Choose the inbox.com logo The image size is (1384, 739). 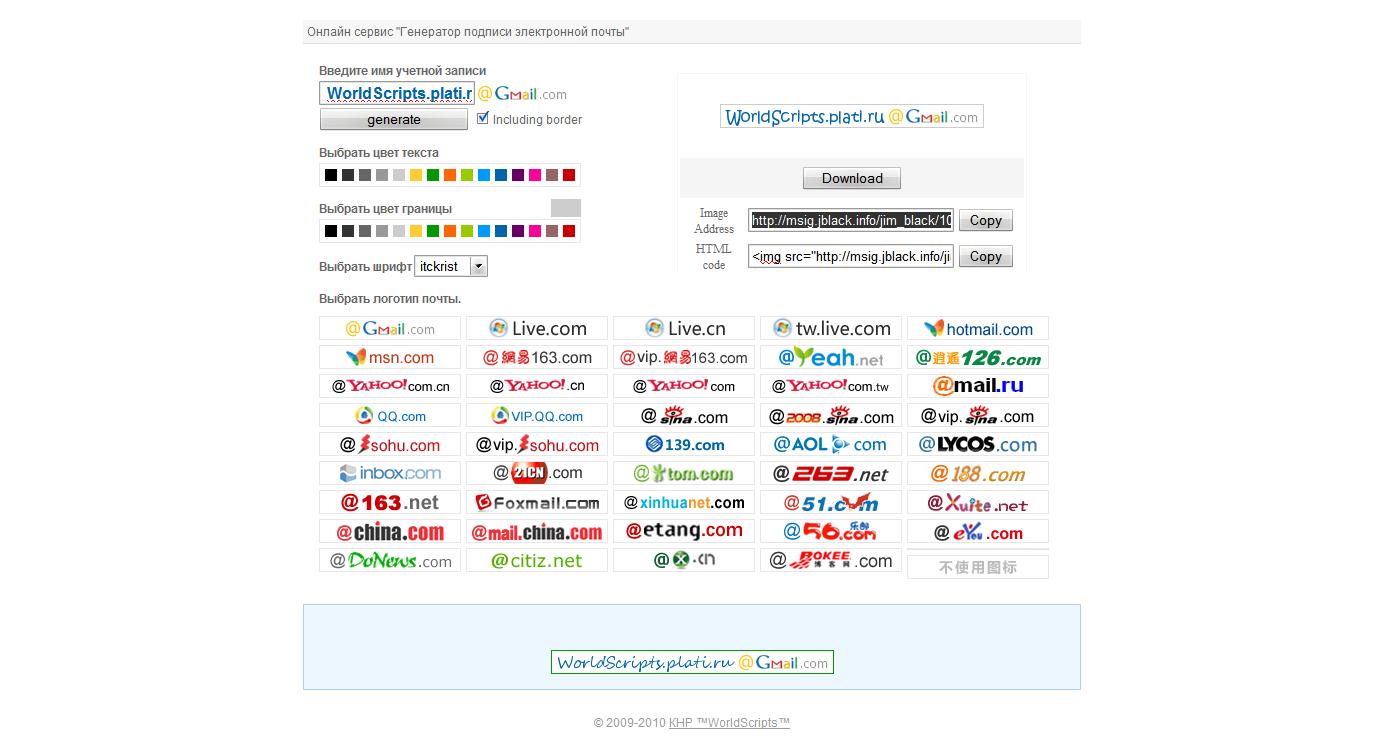pos(390,473)
